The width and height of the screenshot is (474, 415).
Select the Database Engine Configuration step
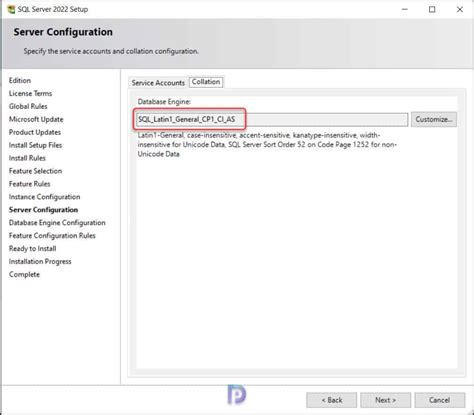click(x=57, y=223)
